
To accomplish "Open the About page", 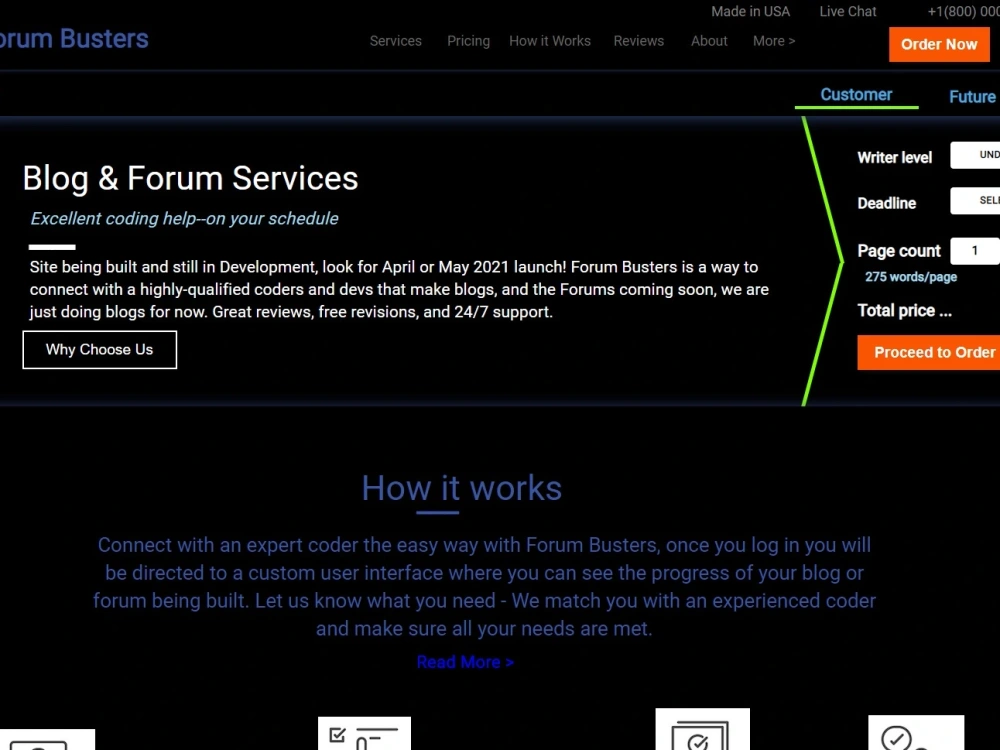I will point(709,41).
